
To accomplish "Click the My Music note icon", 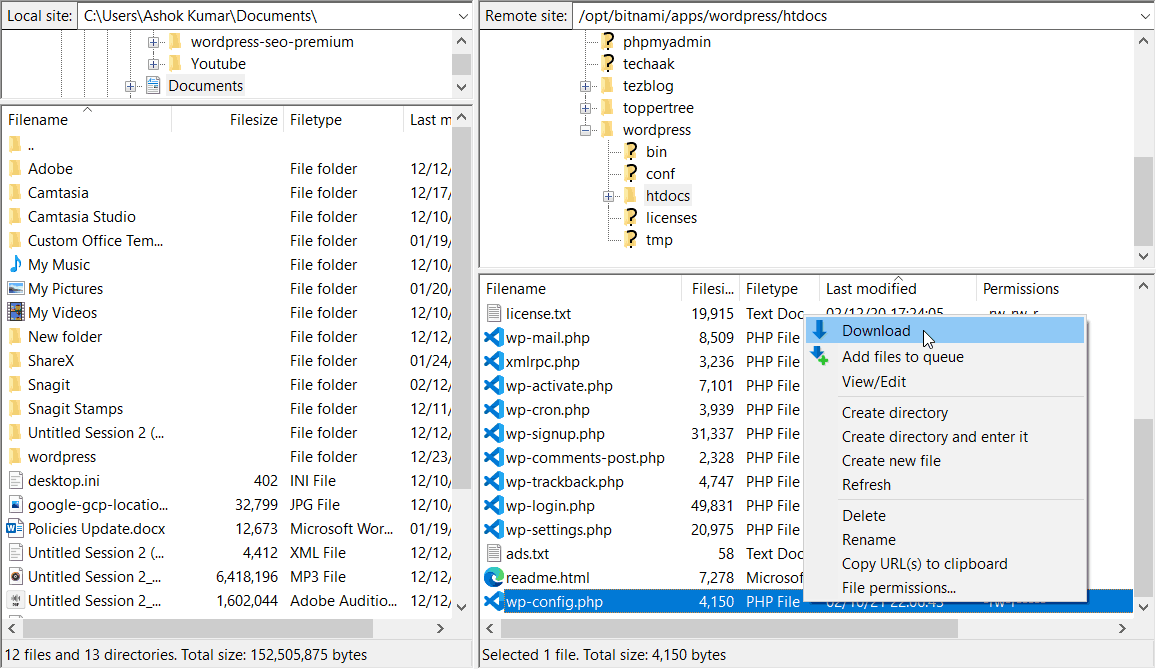I will click(x=15, y=264).
